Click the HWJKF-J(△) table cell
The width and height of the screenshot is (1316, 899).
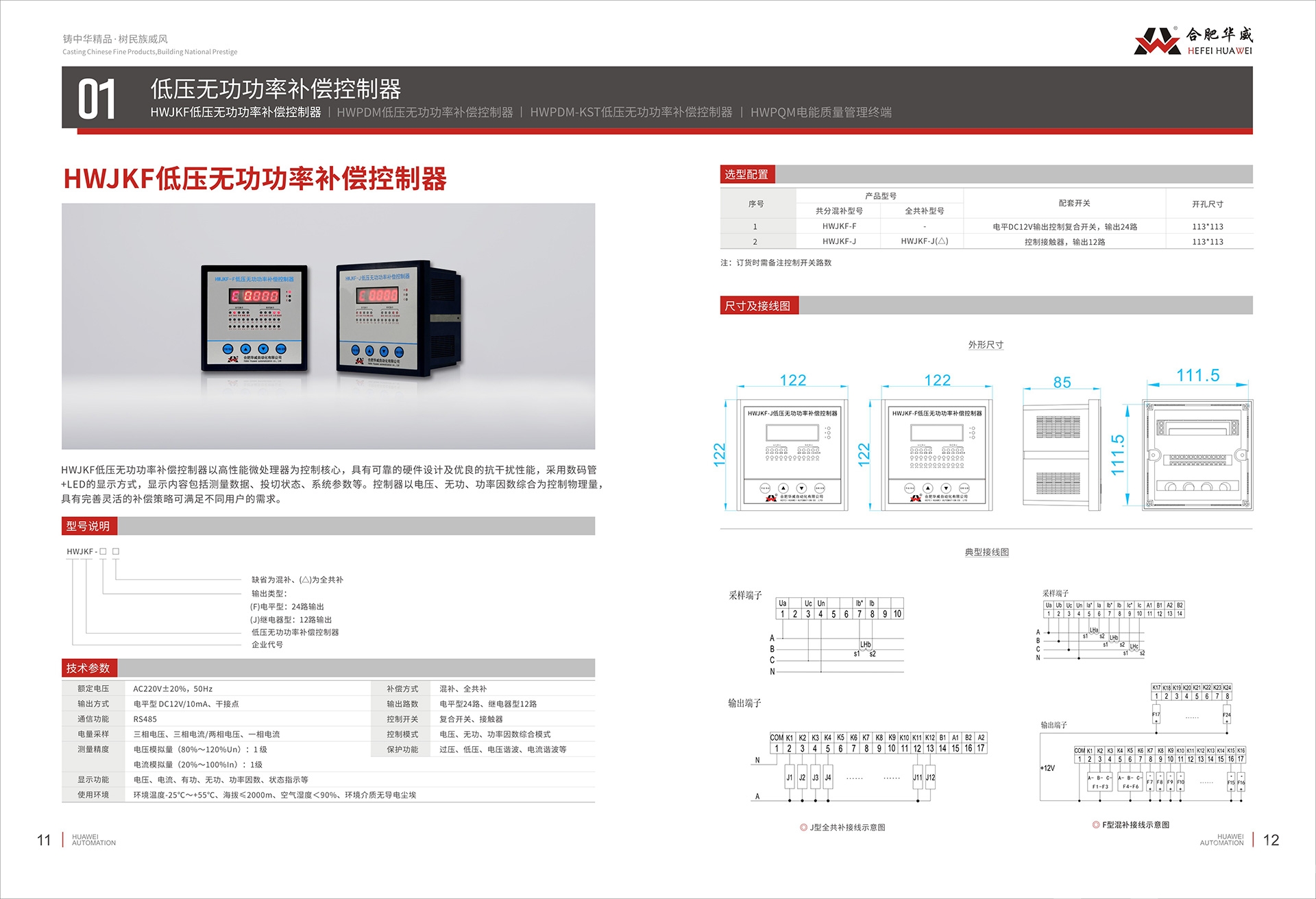tap(924, 241)
